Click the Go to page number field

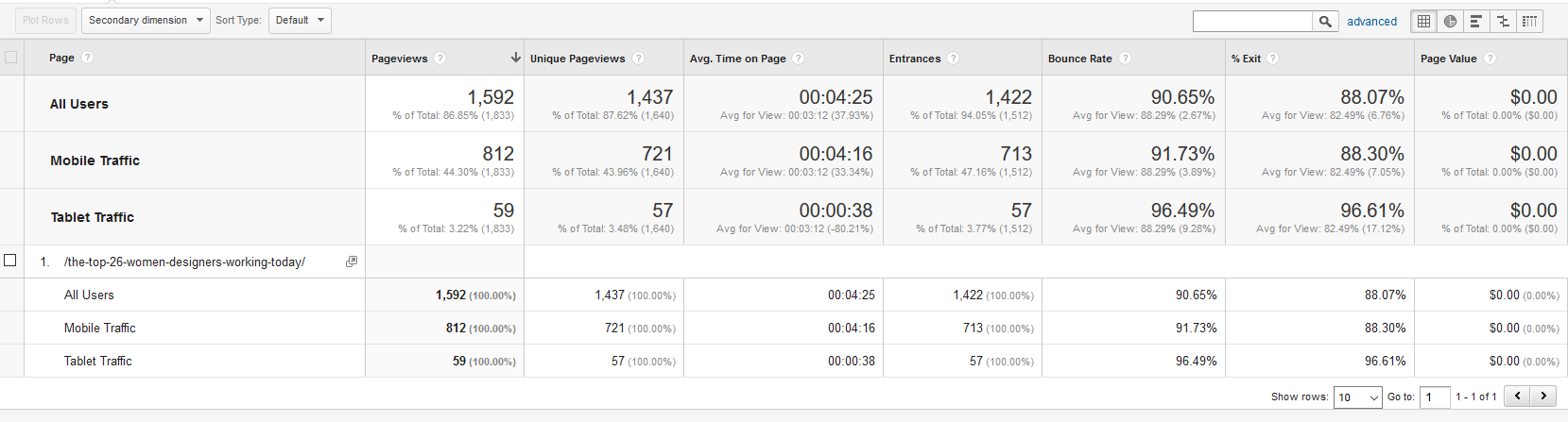click(1434, 397)
